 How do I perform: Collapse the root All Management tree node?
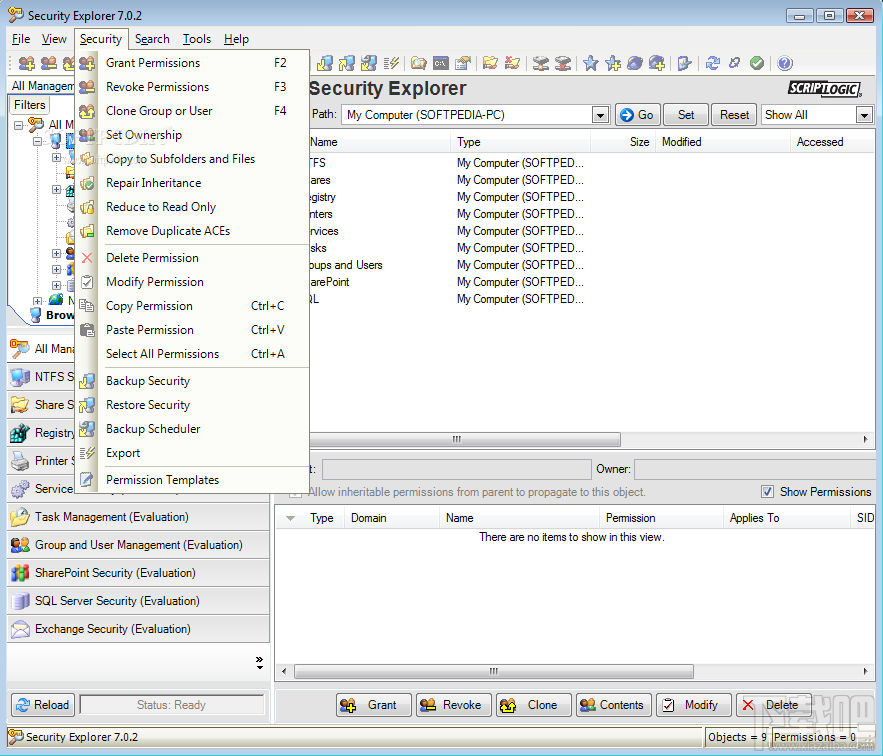(19, 125)
